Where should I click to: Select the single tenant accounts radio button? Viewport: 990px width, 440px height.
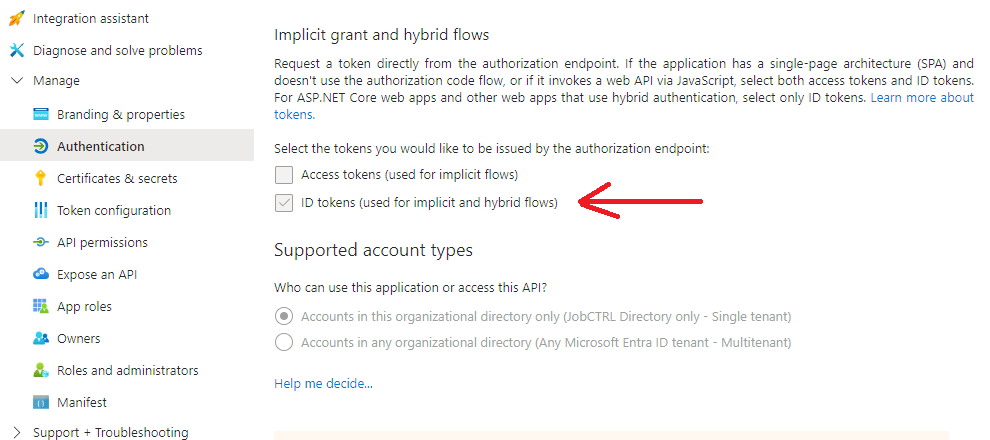284,317
